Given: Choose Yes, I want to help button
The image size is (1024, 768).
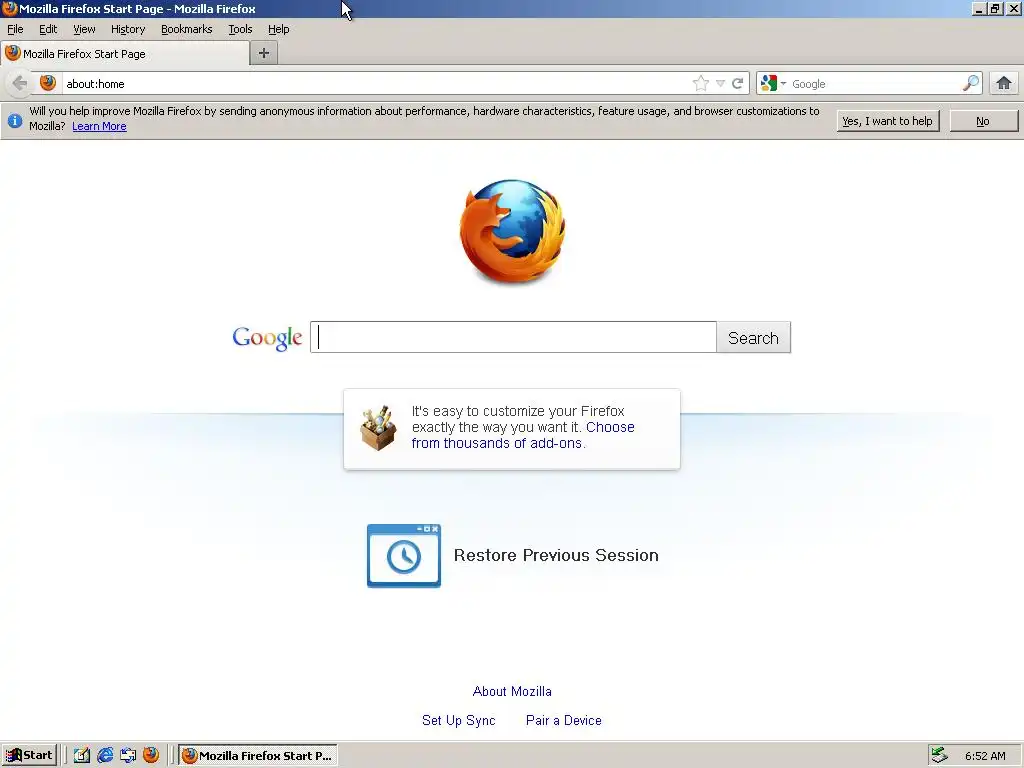Looking at the screenshot, I should point(888,121).
